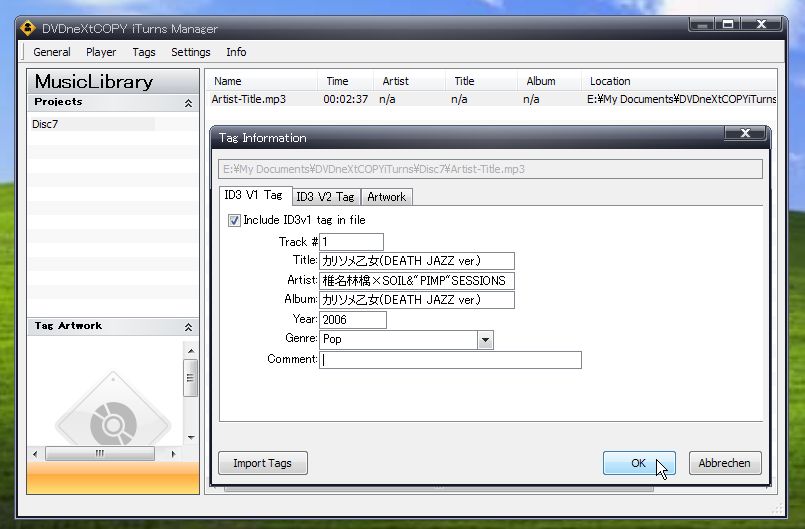Close the Tag Information dialog
This screenshot has width=805, height=529.
tap(745, 133)
